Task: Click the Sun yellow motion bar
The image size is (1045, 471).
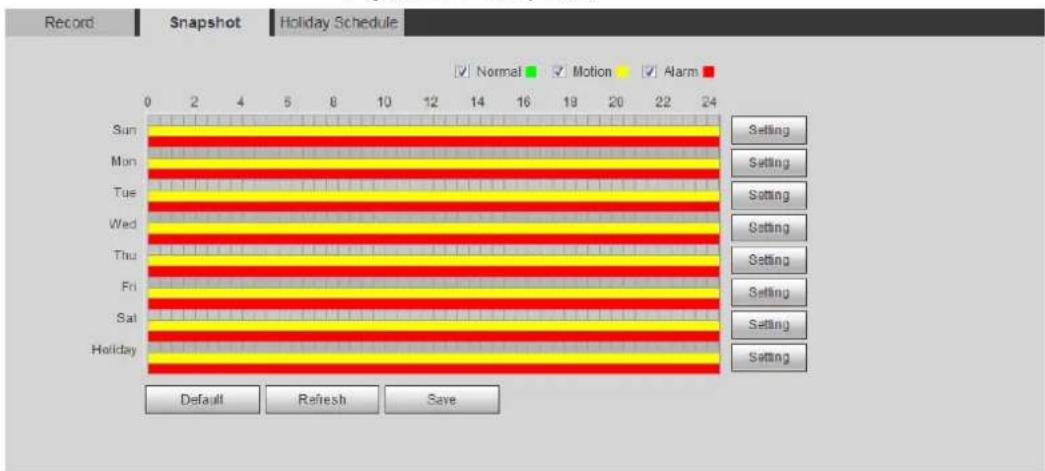Action: [433, 131]
